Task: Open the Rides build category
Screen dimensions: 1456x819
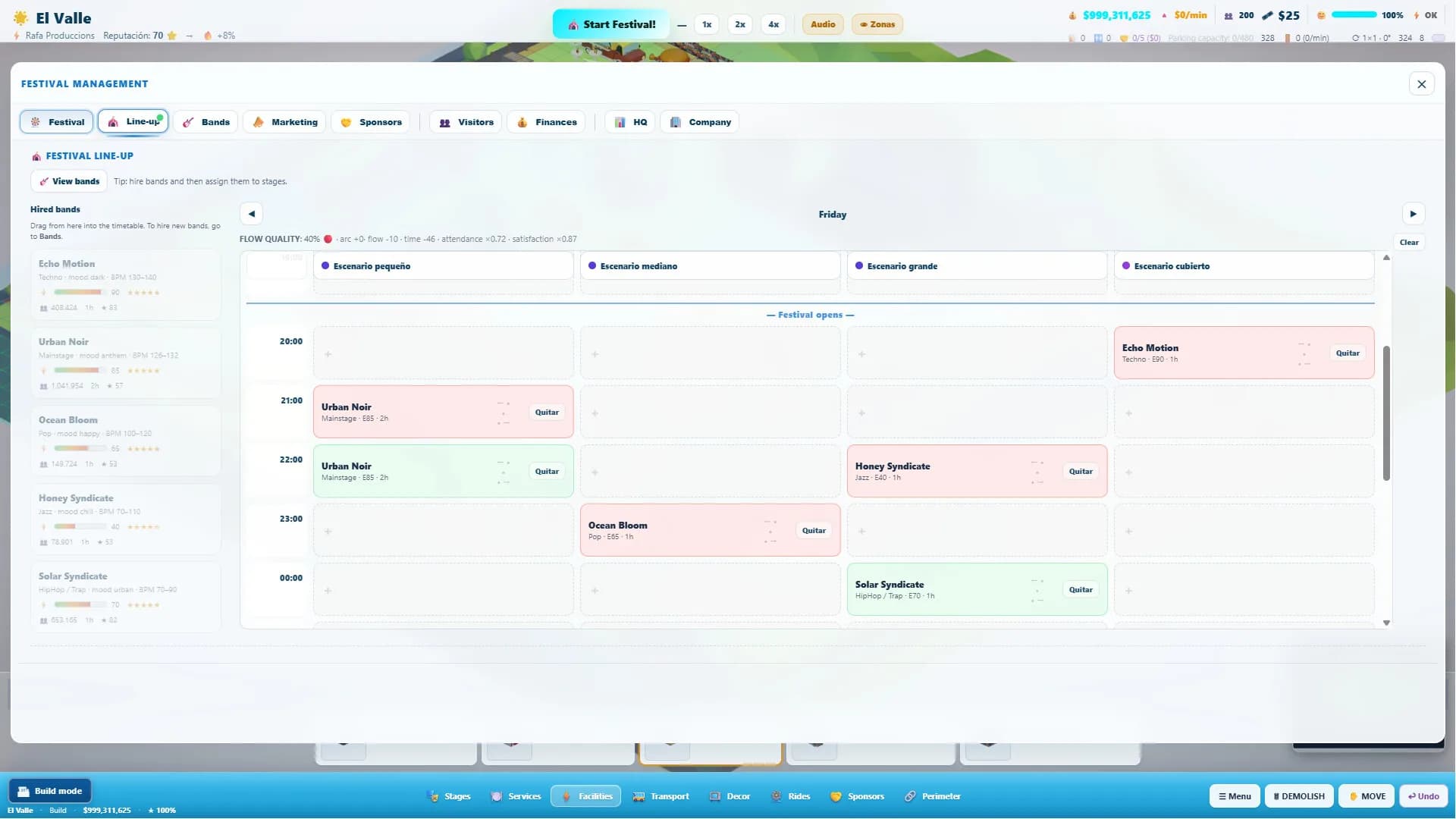Action: (791, 796)
